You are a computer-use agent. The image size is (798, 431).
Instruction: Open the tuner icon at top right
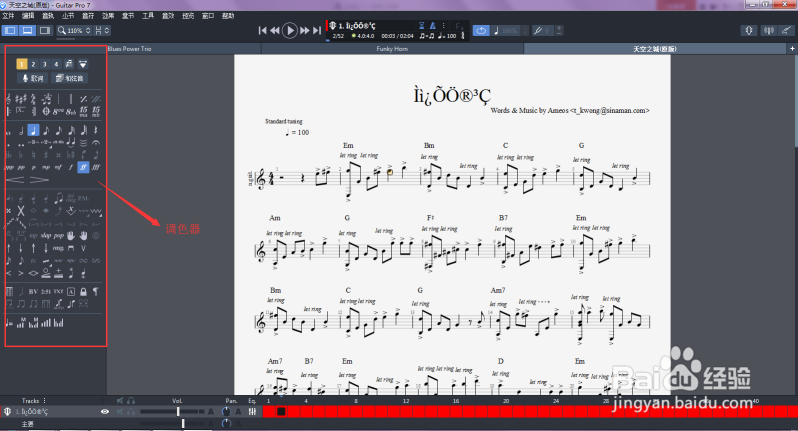click(749, 31)
